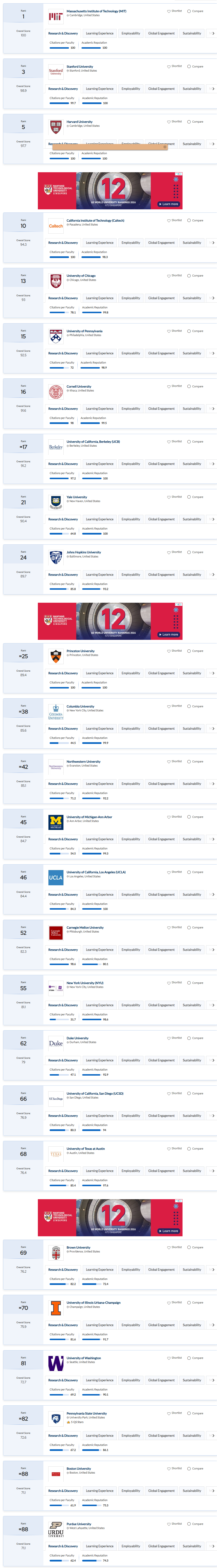This screenshot has height=1568, width=217.
Task: Open Employability tab for Stanford University
Action: [130, 89]
